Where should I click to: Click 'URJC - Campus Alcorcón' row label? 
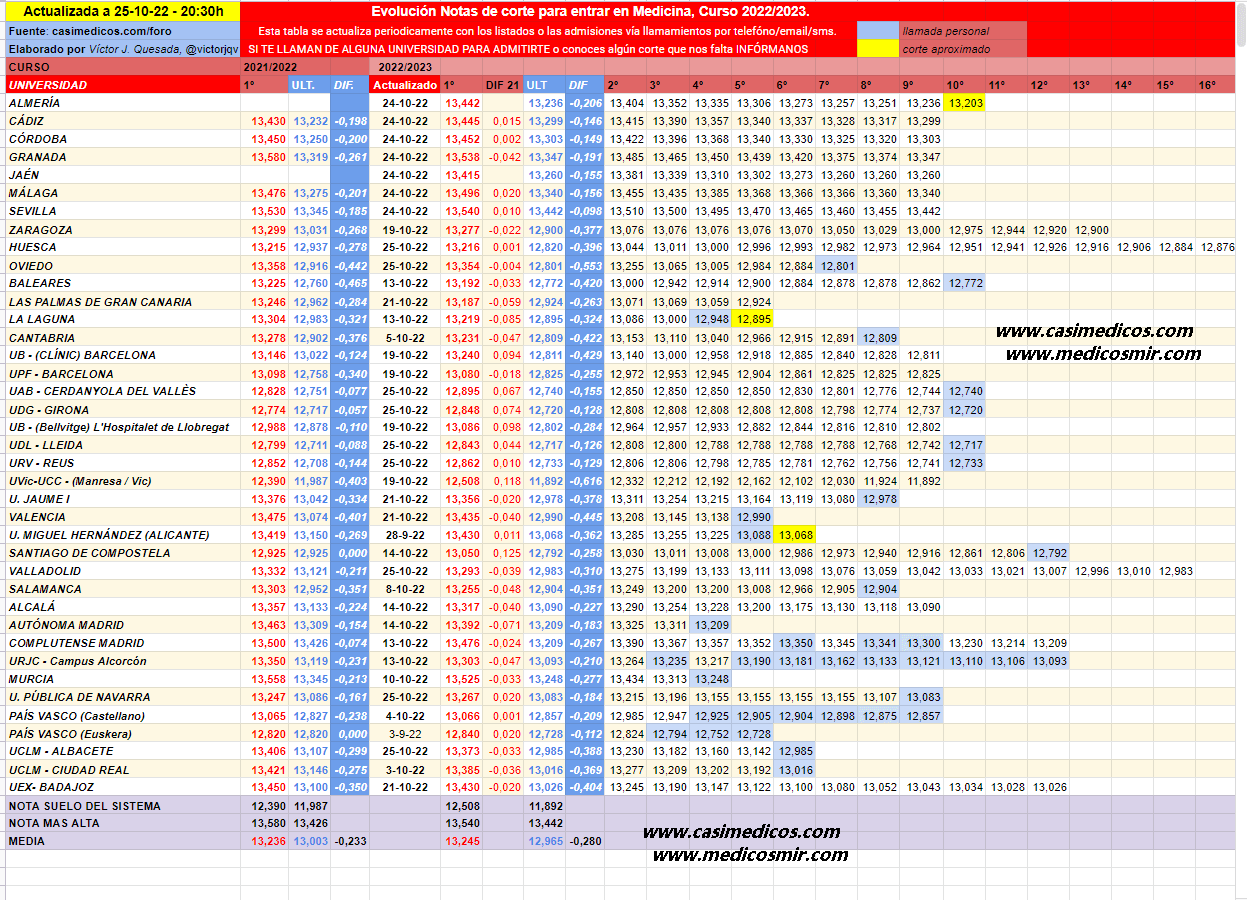pyautogui.click(x=77, y=661)
